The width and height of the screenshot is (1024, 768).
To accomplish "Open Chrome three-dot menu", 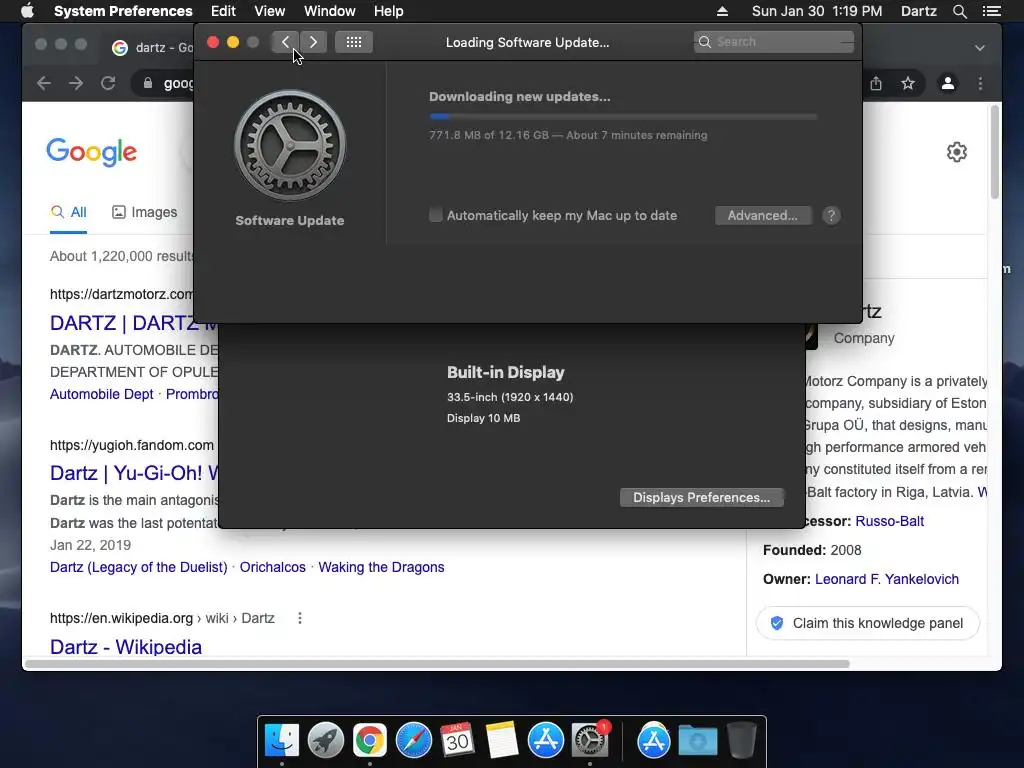I will click(x=980, y=83).
